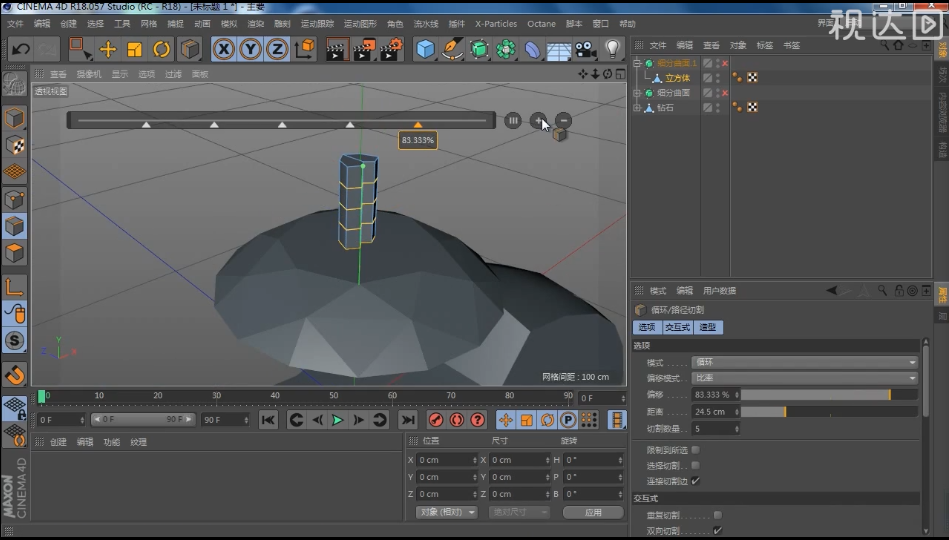Toggle X axis lock
The width and height of the screenshot is (949, 540).
click(x=224, y=49)
